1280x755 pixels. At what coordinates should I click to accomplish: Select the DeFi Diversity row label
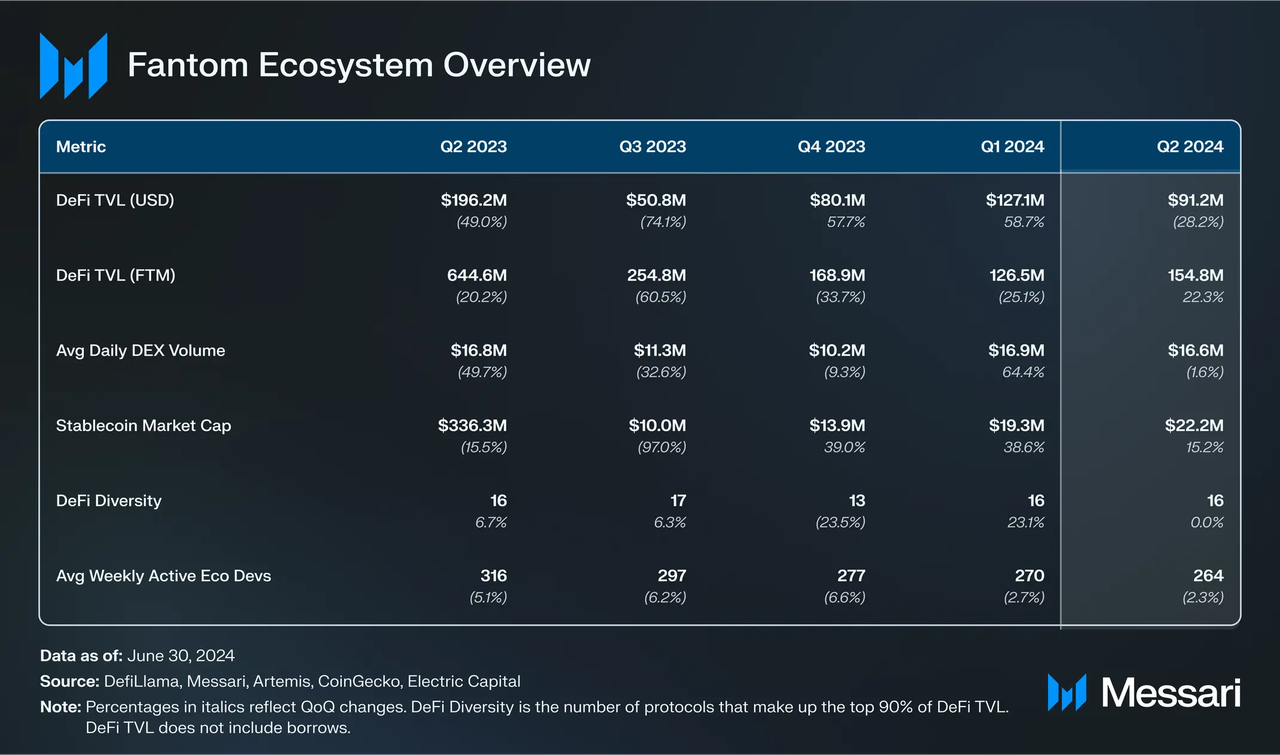[108, 500]
